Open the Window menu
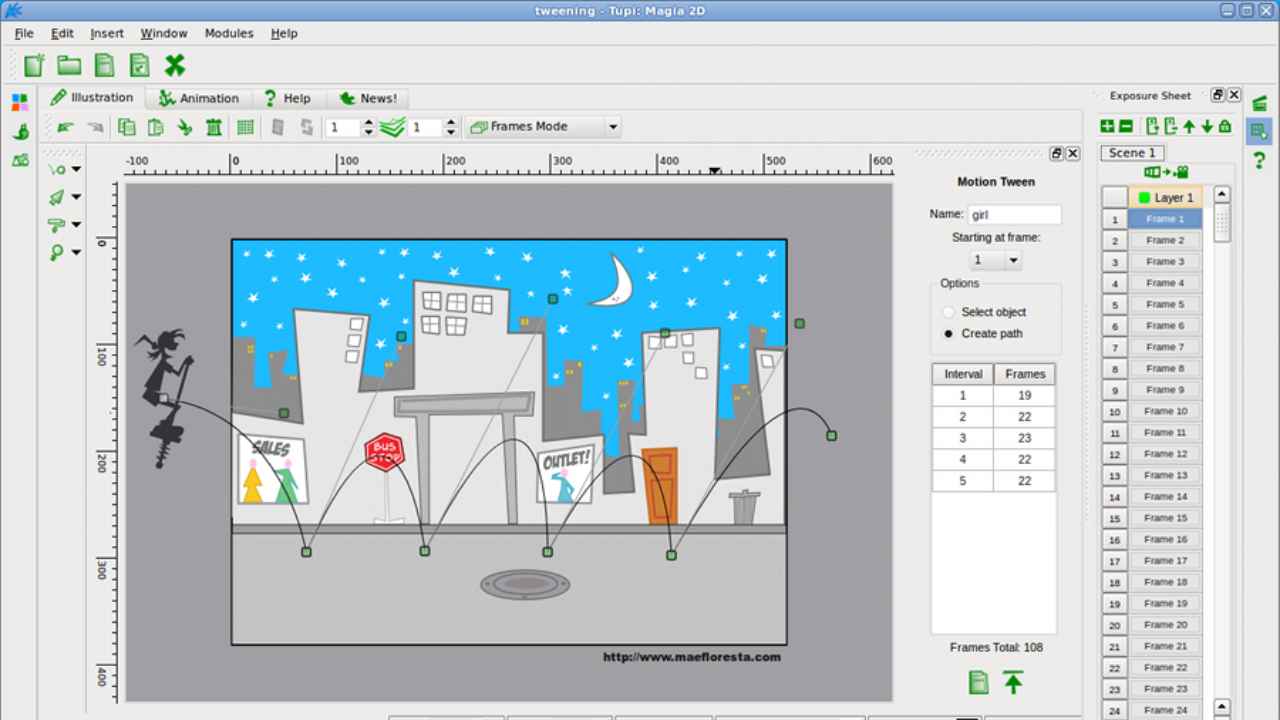 164,33
